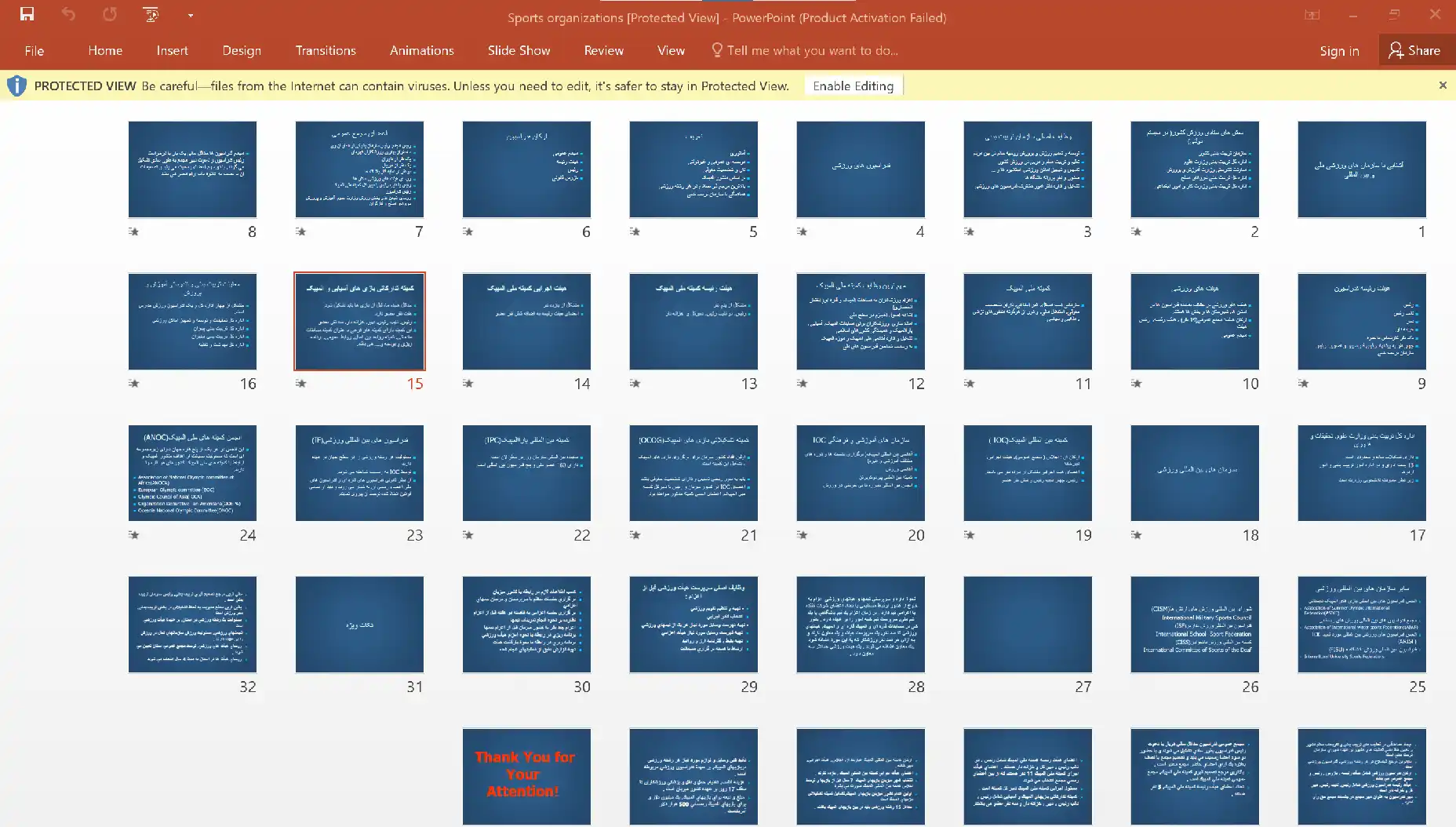Screen dimensions: 1456x827
Task: Click the animation star under slide 8
Action: point(134,231)
